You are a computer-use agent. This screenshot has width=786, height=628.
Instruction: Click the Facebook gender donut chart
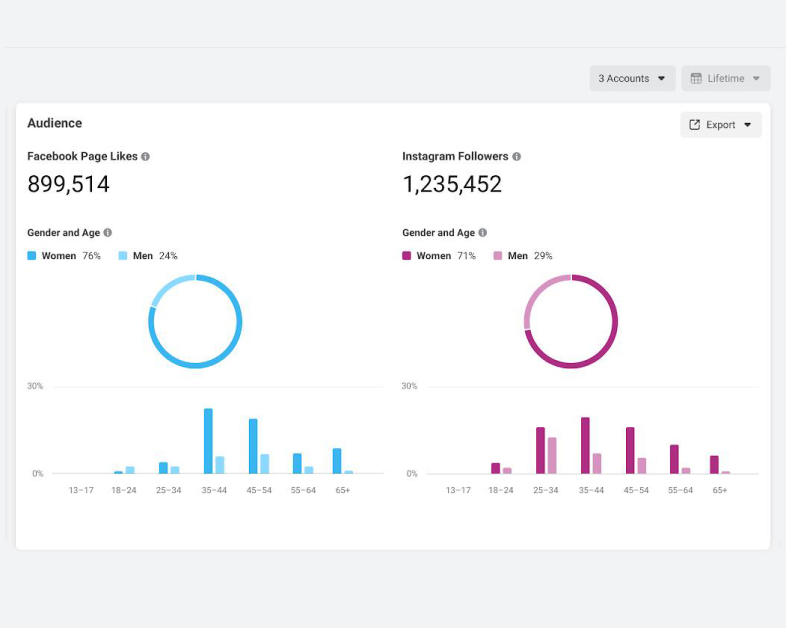click(x=195, y=321)
